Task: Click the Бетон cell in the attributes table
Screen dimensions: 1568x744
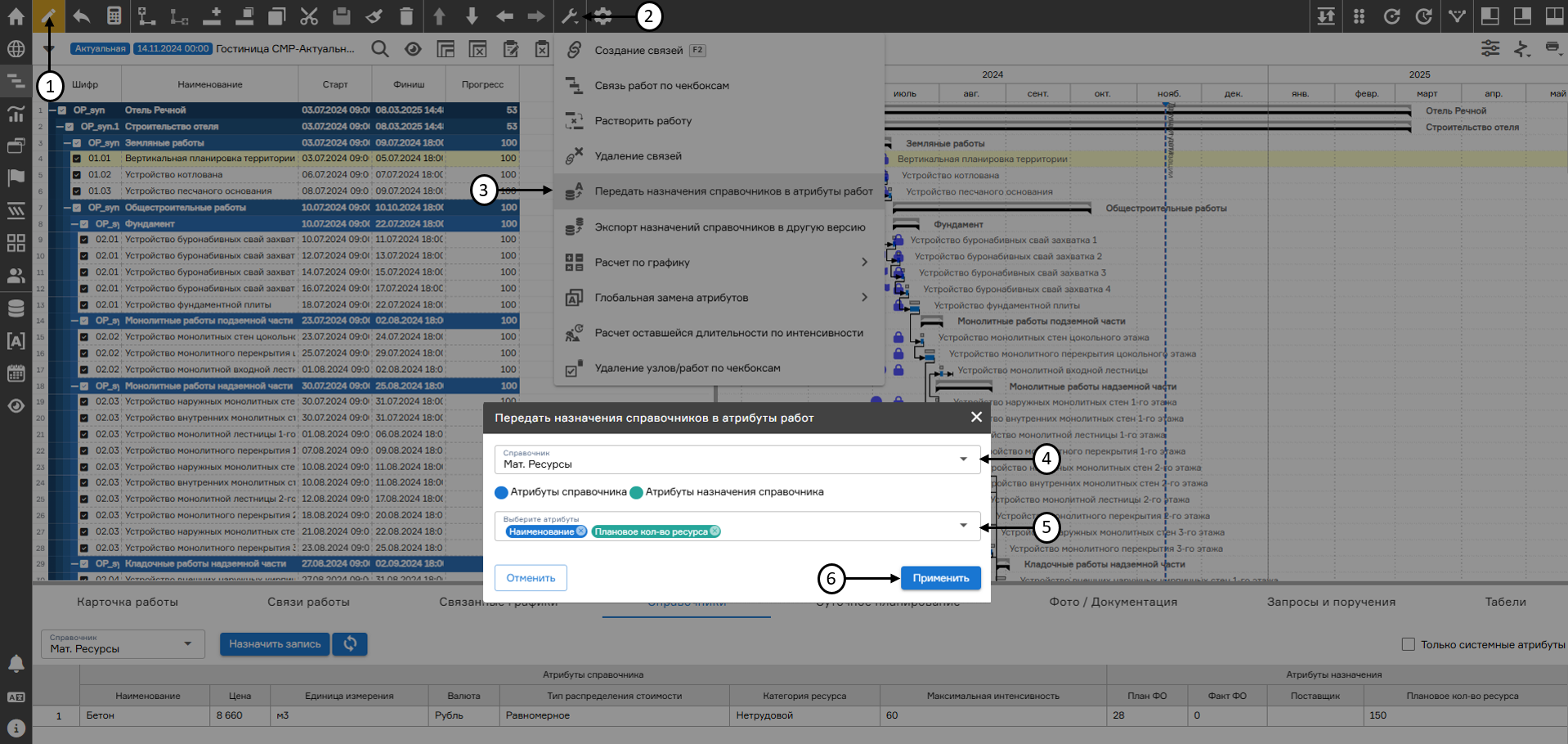Action: pyautogui.click(x=145, y=715)
